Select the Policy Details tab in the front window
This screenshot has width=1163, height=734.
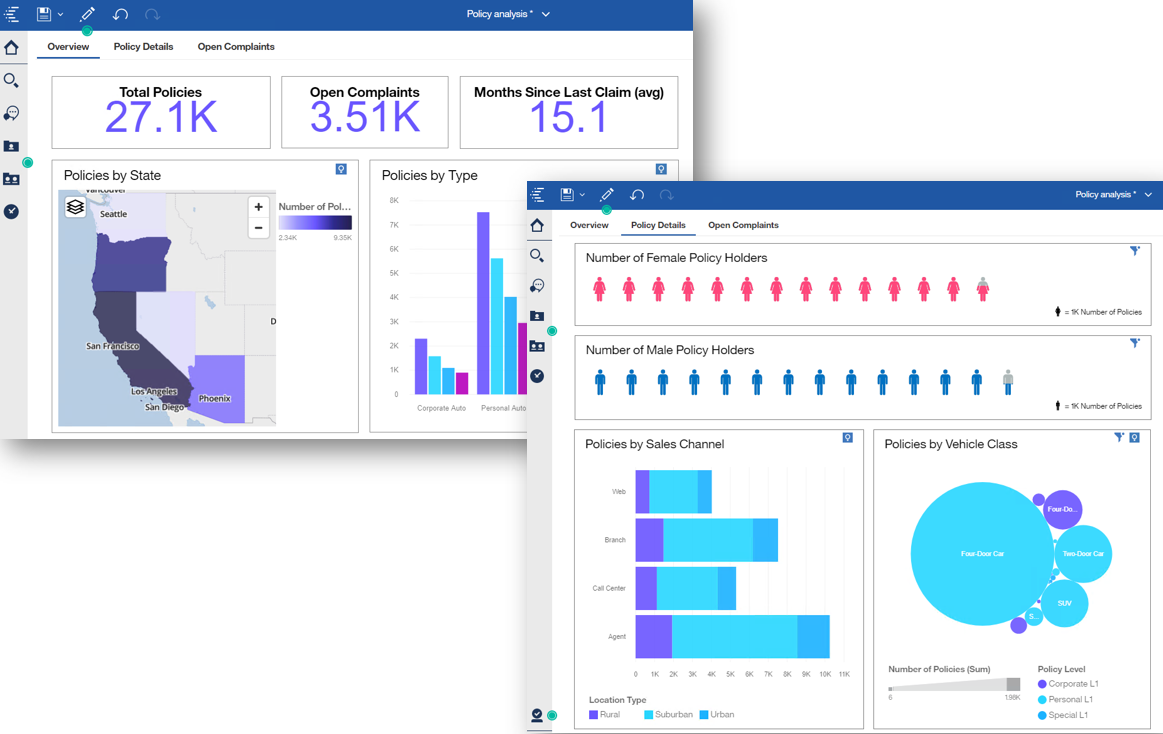pos(658,225)
